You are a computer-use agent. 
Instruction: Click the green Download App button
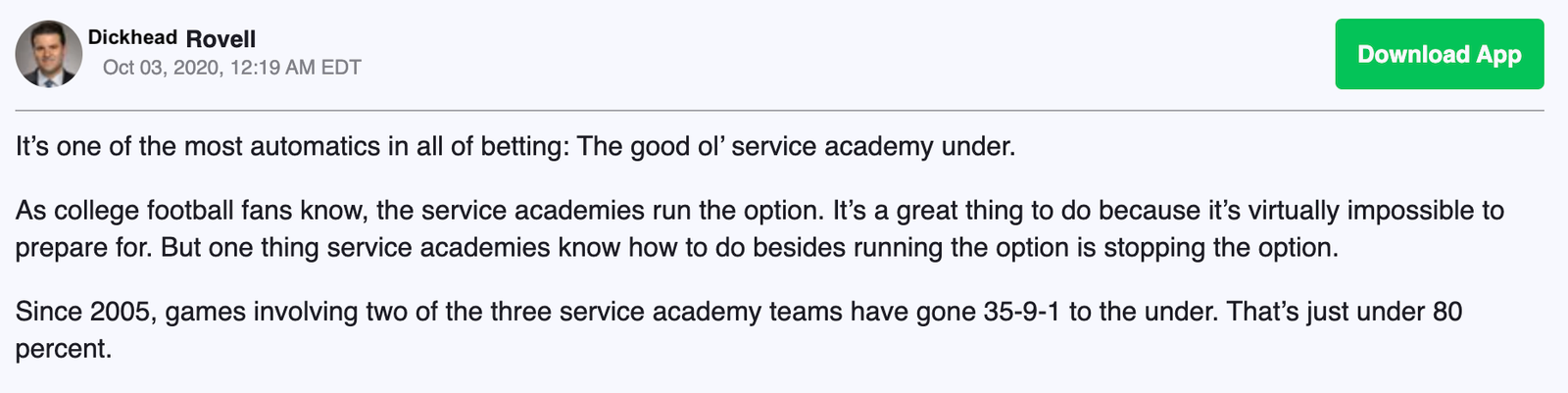point(1440,54)
